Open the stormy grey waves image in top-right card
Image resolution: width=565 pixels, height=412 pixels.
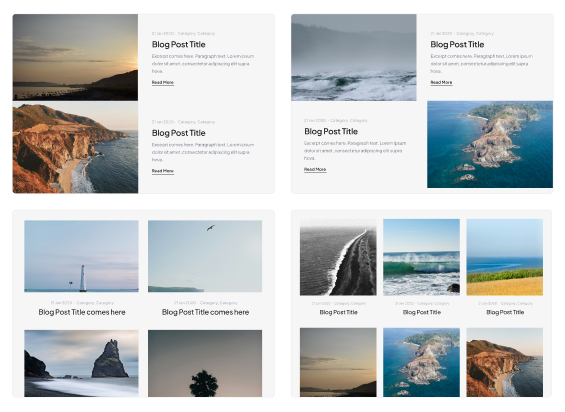click(x=354, y=57)
